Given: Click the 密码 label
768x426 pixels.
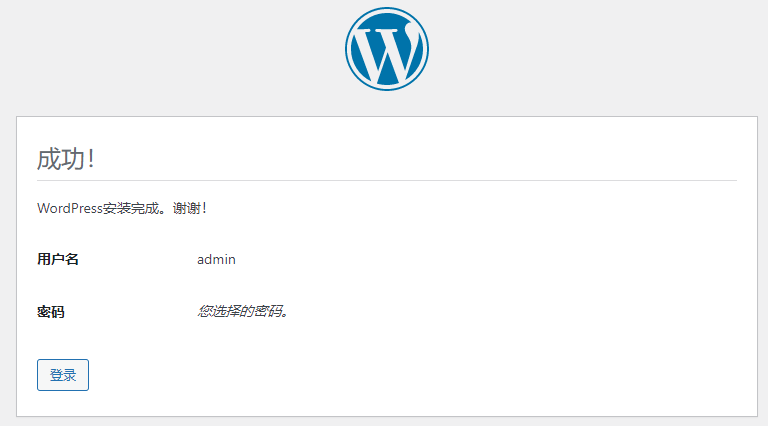Looking at the screenshot, I should coord(51,312).
